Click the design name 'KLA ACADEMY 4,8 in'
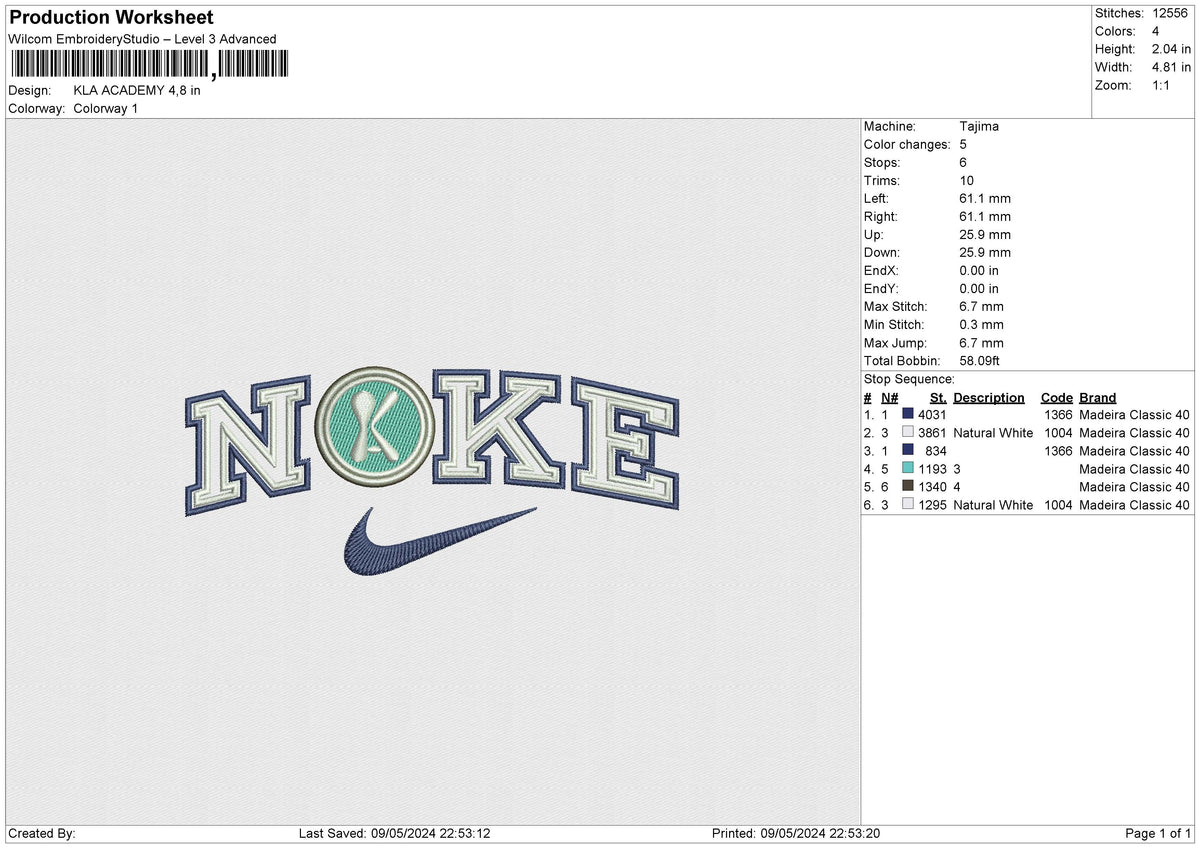The image size is (1200, 848). tap(137, 90)
